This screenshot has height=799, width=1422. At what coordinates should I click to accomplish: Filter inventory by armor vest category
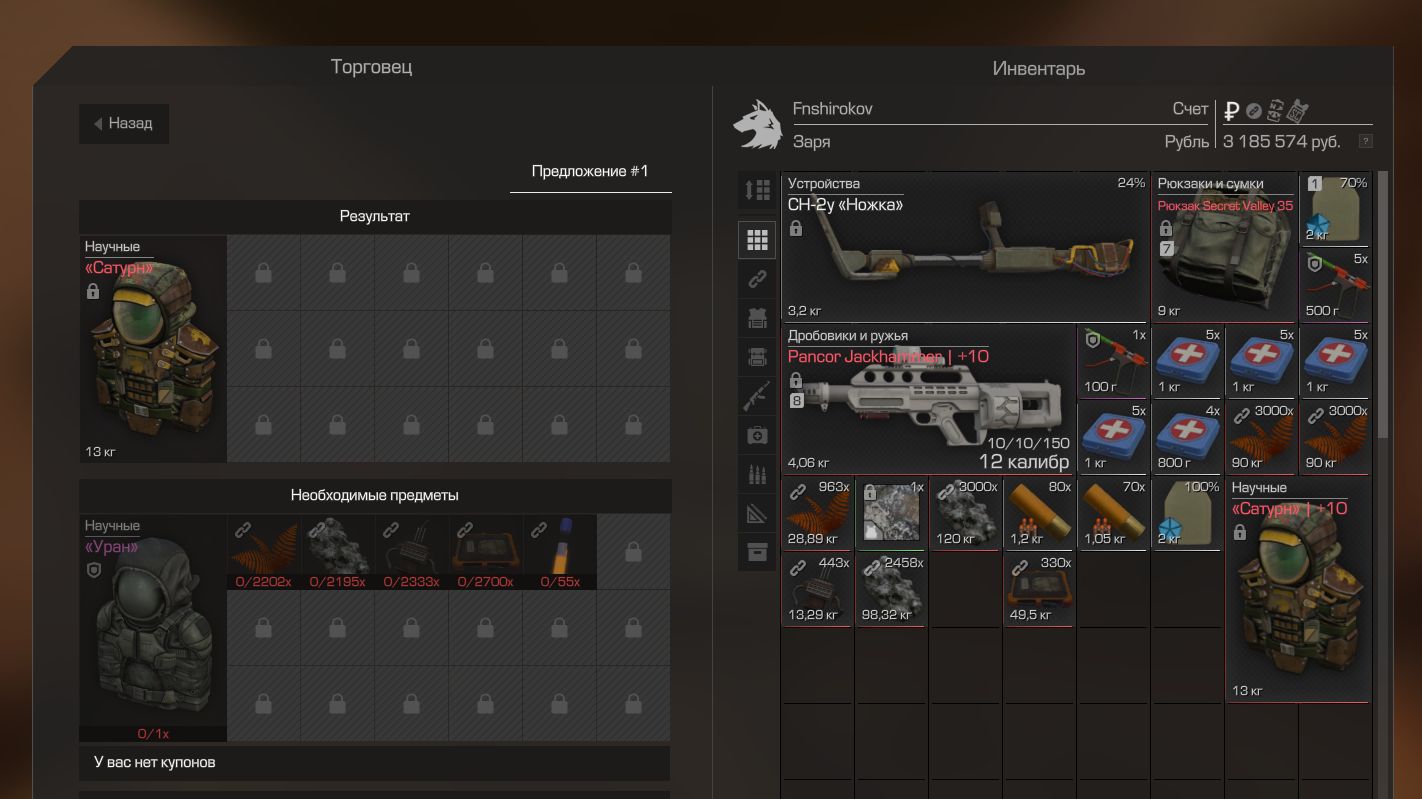point(757,318)
